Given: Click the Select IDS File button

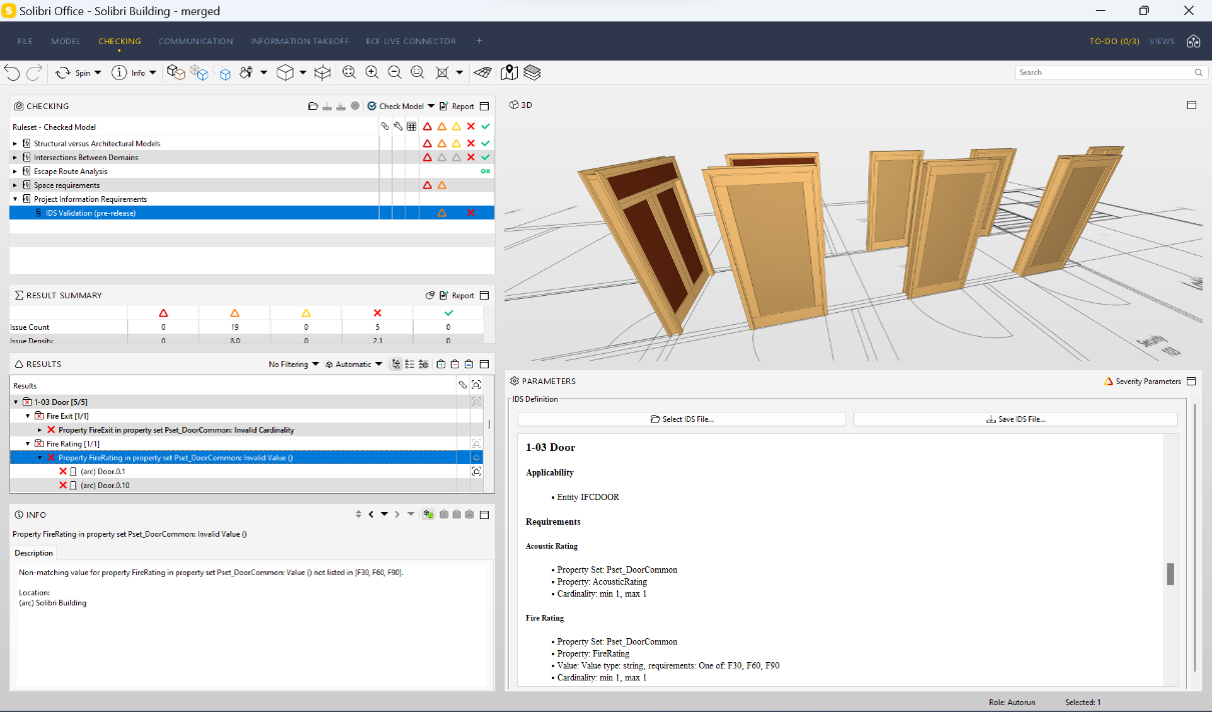Looking at the screenshot, I should coord(682,419).
